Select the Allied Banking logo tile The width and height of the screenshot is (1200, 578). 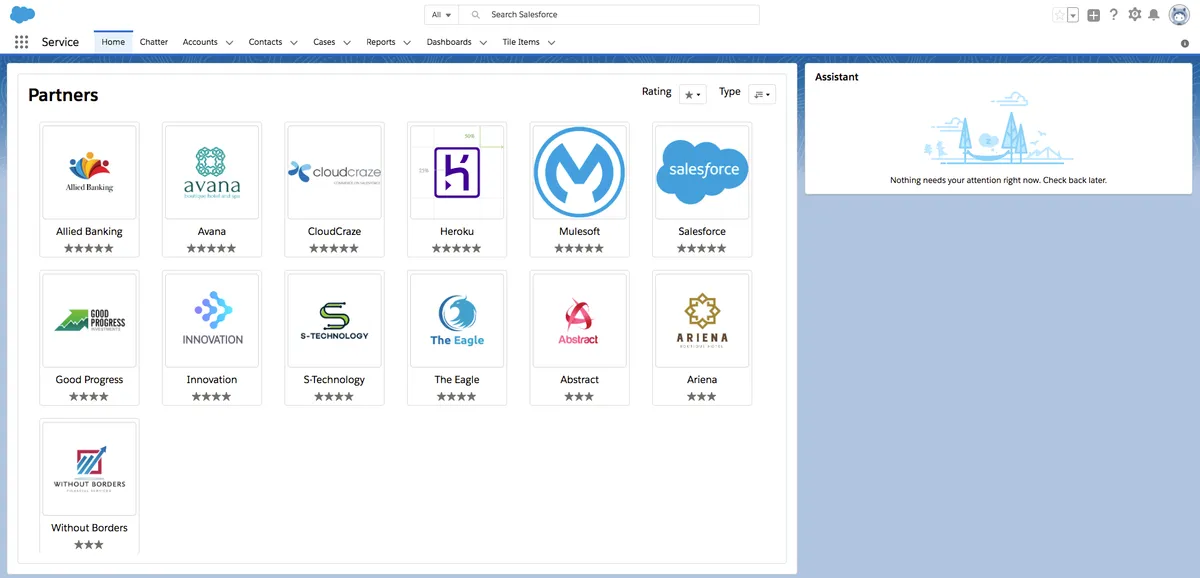click(x=90, y=172)
